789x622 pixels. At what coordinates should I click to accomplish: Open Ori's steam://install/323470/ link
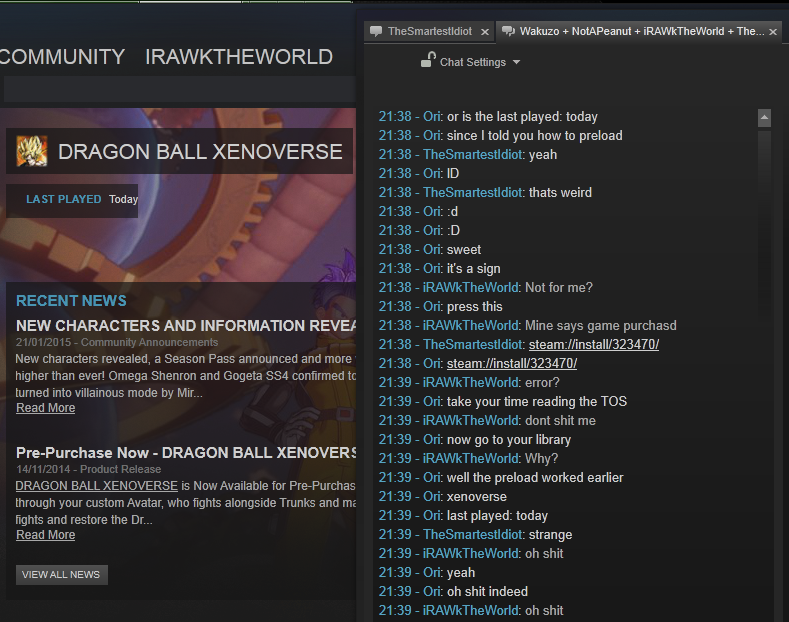tap(512, 363)
